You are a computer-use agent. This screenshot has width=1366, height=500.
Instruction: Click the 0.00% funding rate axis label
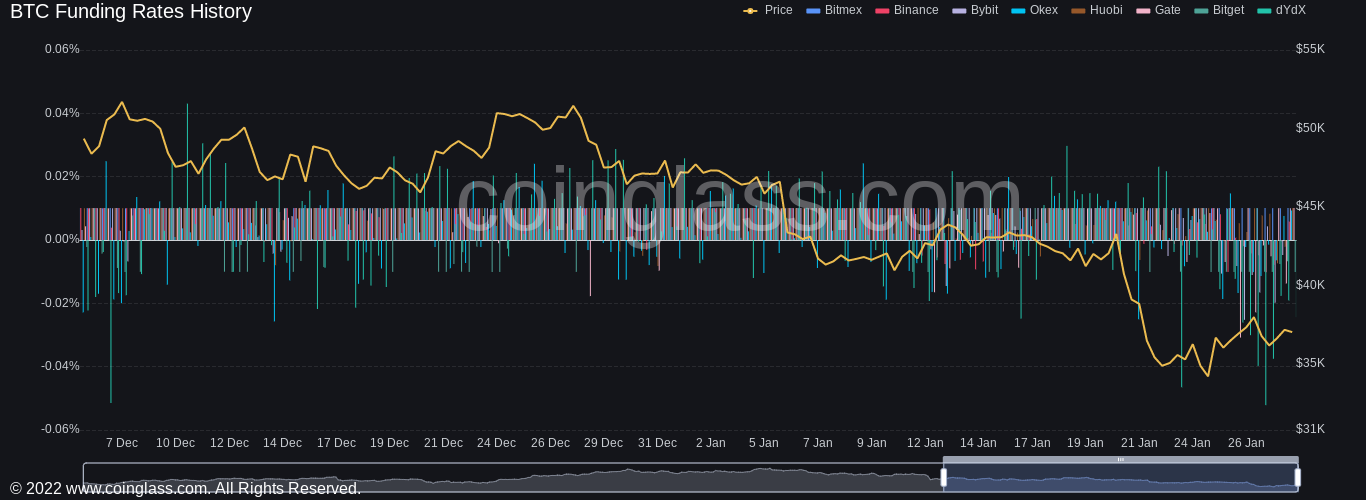[x=62, y=240]
